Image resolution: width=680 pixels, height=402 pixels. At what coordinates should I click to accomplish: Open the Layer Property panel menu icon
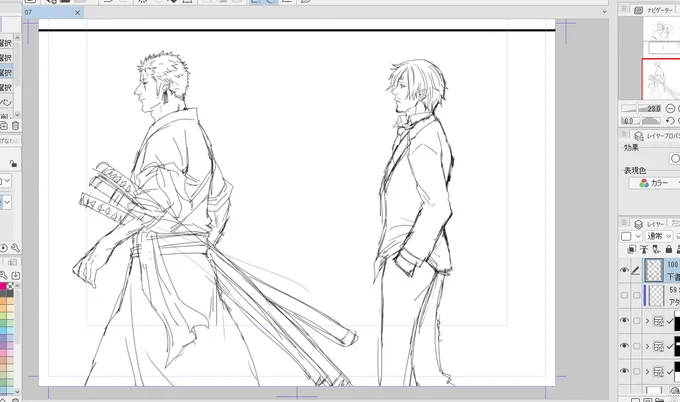coord(624,135)
